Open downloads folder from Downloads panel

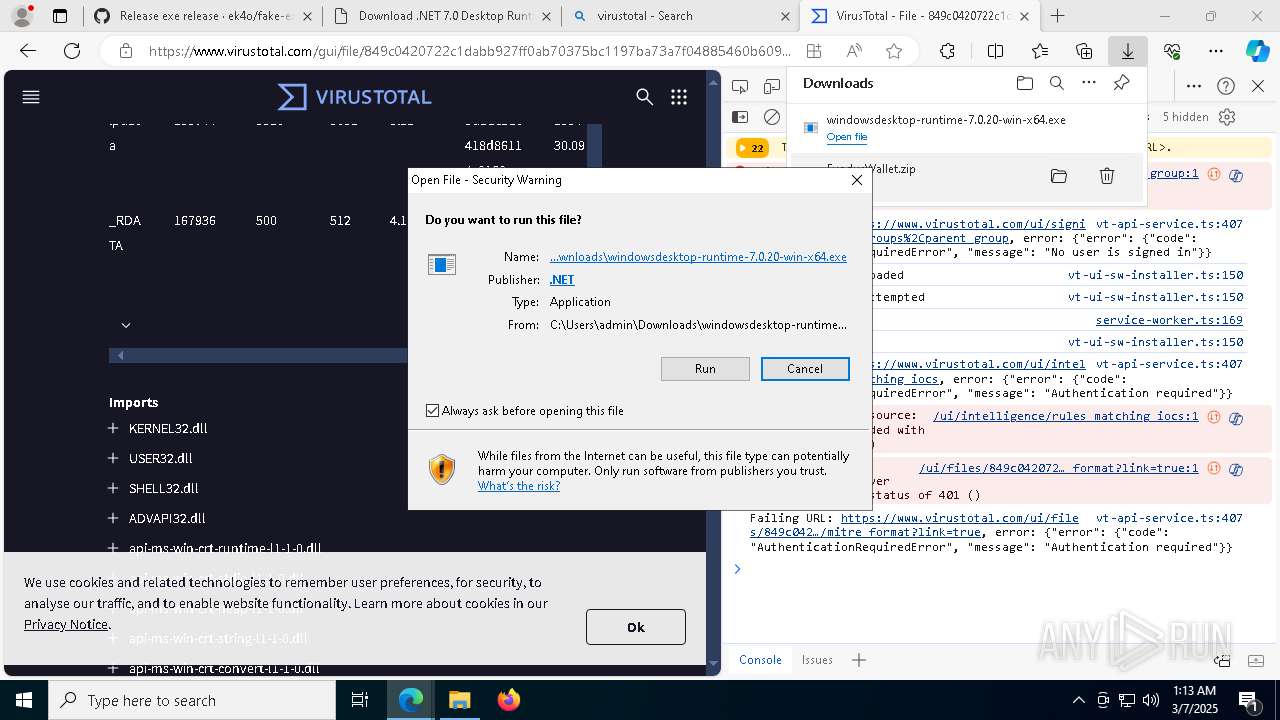(x=1024, y=83)
